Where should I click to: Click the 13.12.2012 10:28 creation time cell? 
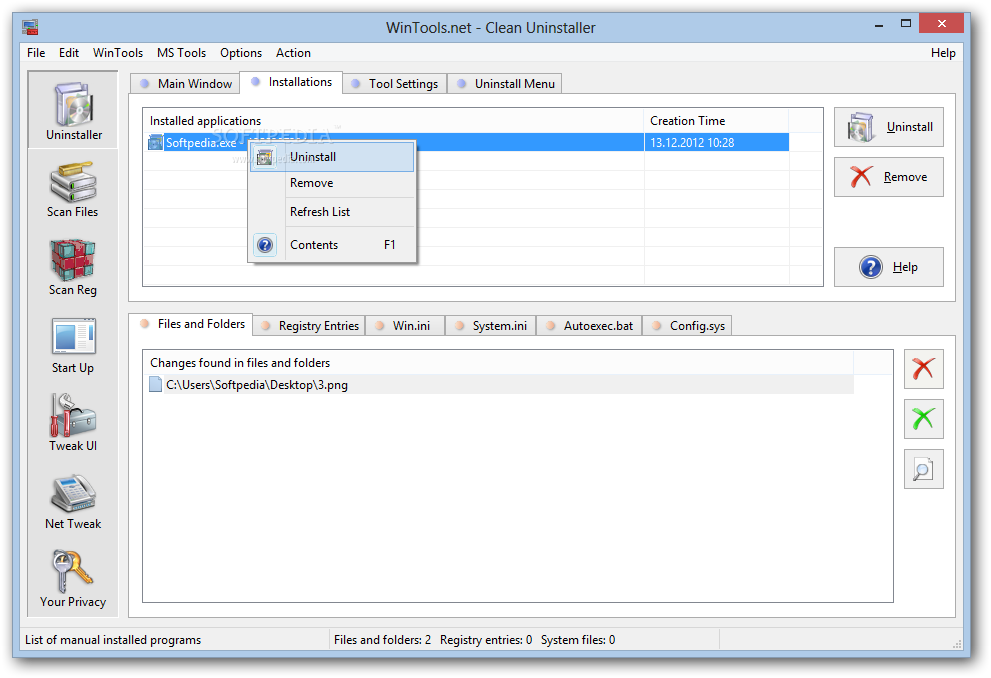[717, 143]
